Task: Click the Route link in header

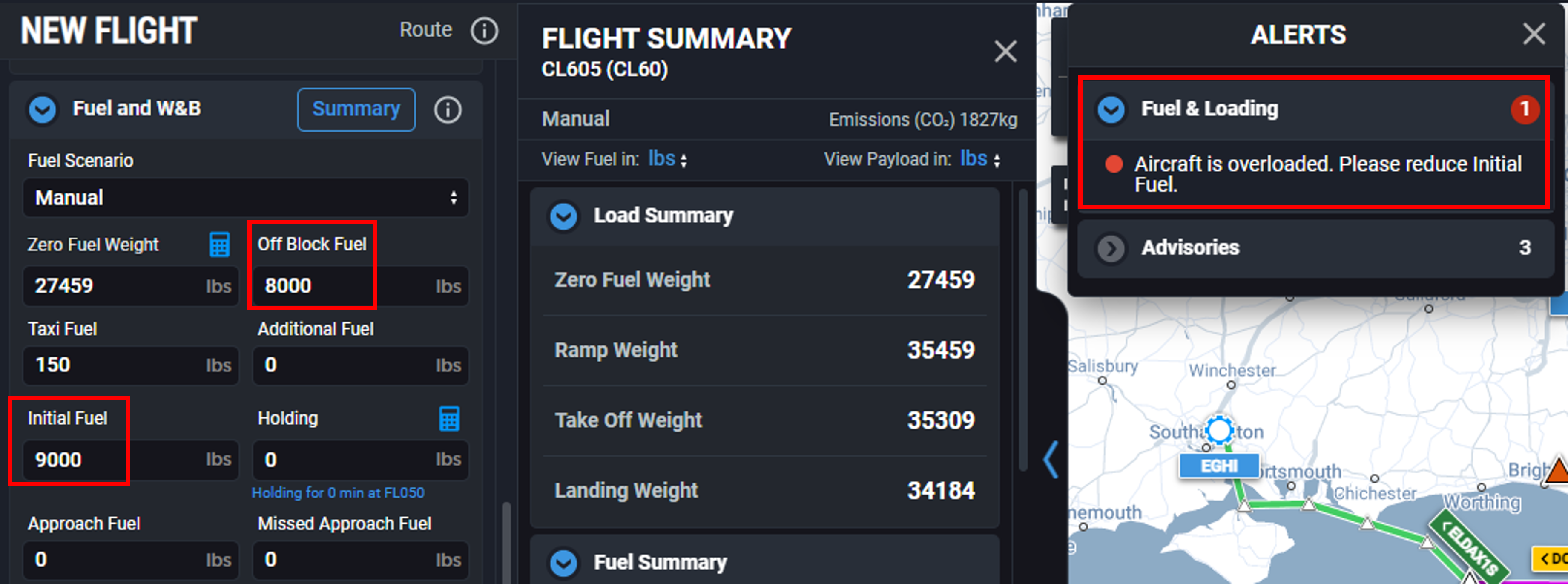Action: point(425,30)
